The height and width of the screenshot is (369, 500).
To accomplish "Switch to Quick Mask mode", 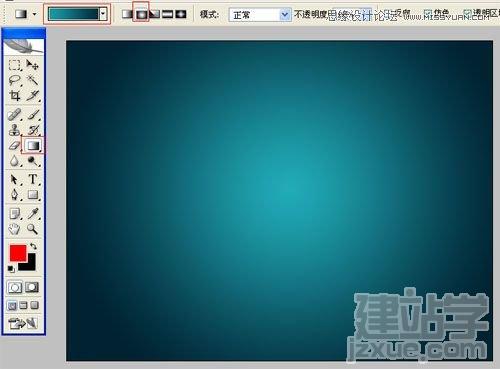I will (x=32, y=287).
